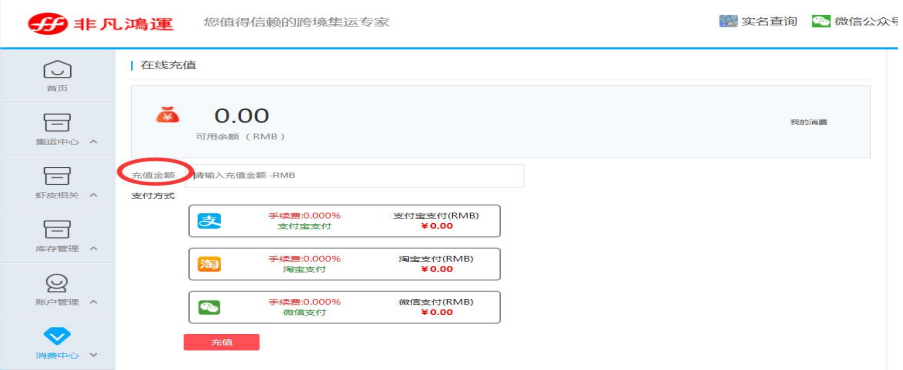The width and height of the screenshot is (903, 370).
Task: Open 集运中心 menu label
Action: click(57, 142)
